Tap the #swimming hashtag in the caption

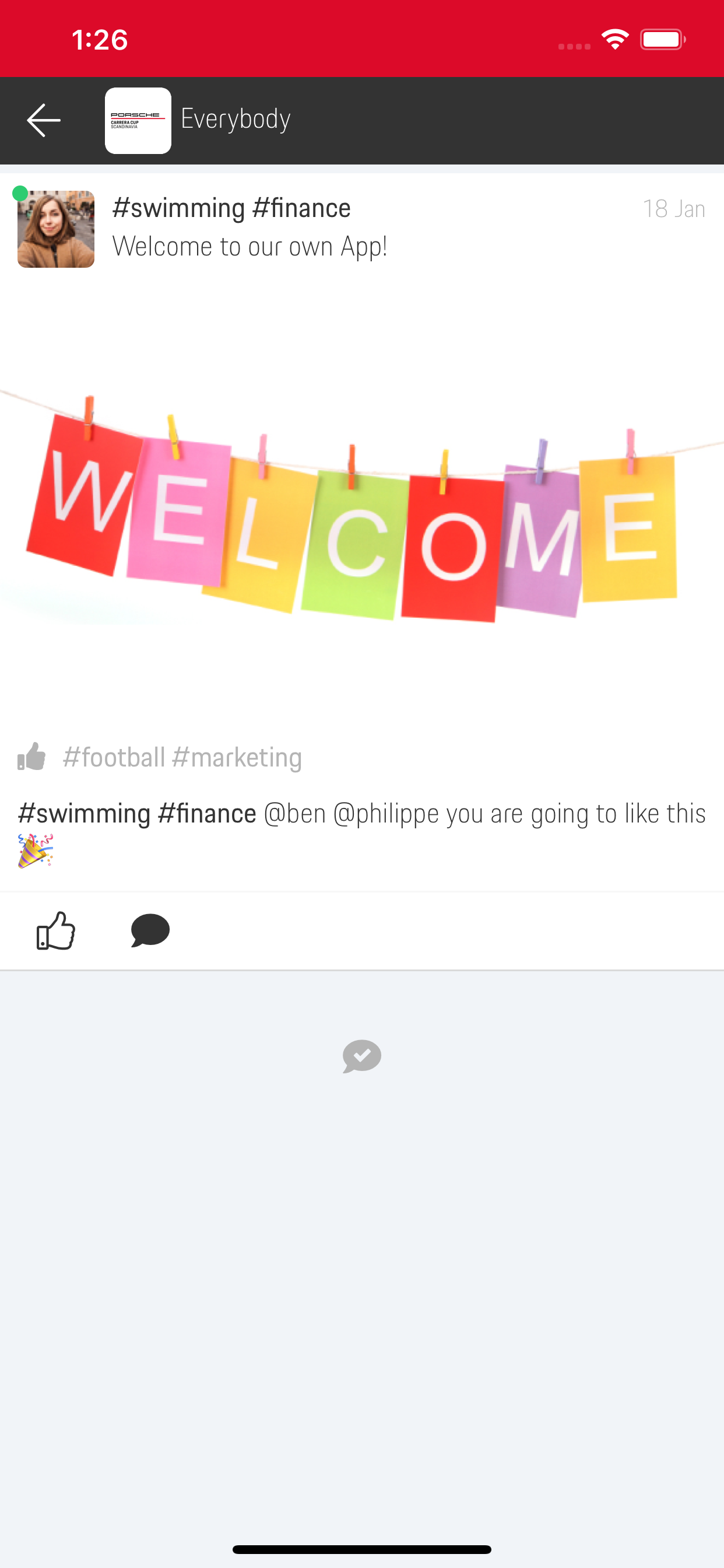[84, 814]
